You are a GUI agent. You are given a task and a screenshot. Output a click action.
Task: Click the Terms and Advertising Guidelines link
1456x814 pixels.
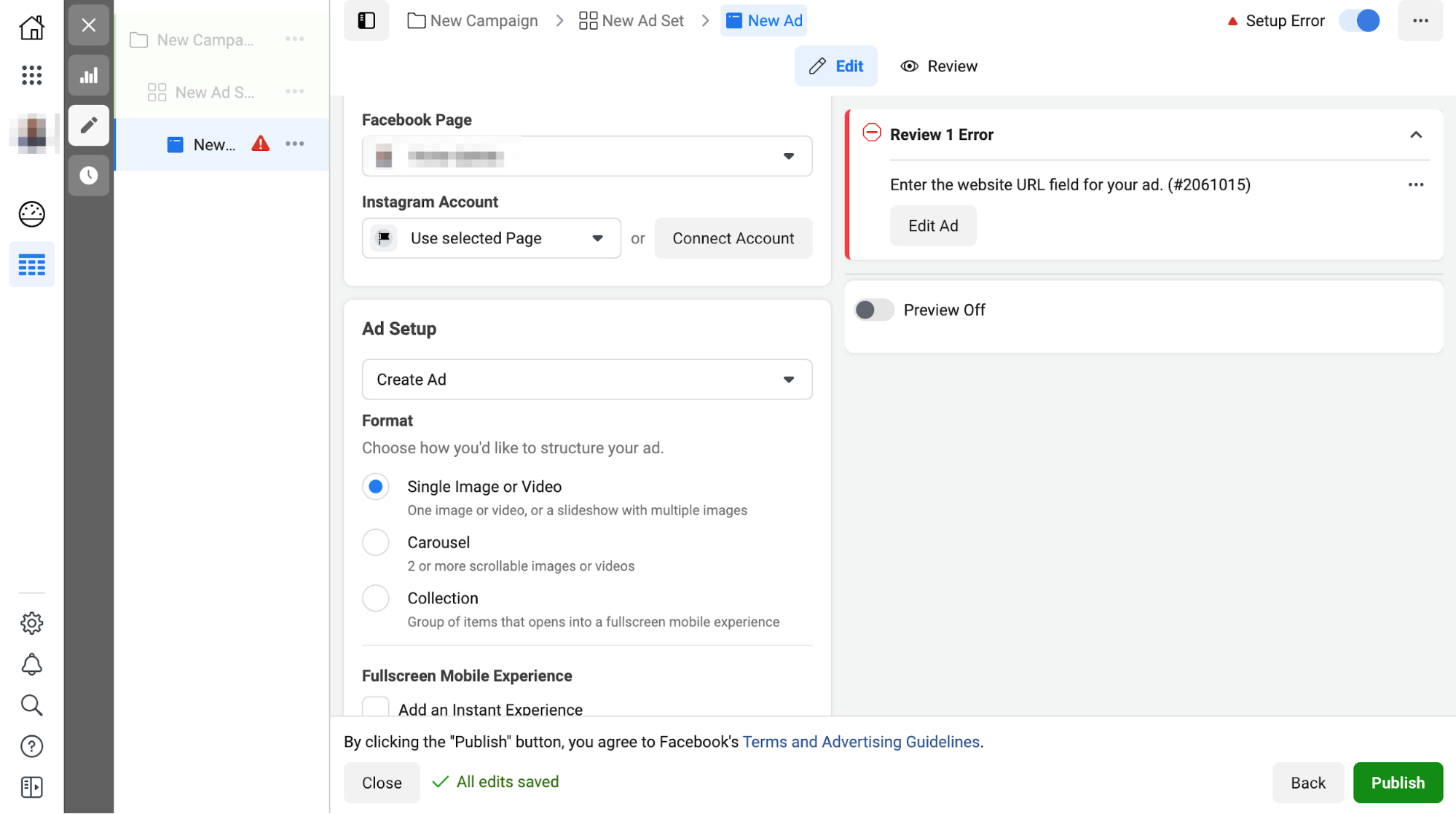click(x=861, y=742)
